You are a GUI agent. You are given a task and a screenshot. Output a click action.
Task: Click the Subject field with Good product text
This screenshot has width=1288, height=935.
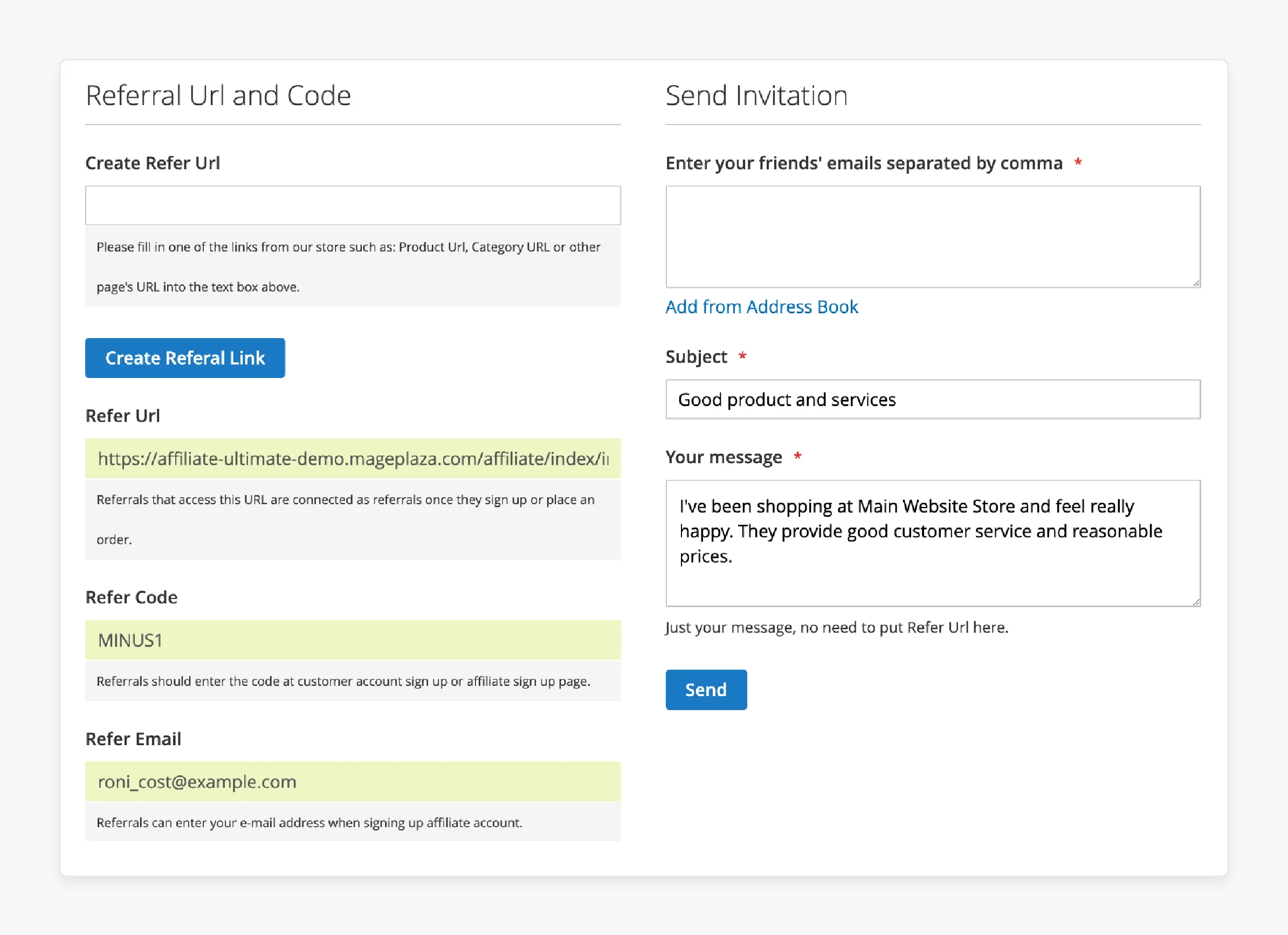pyautogui.click(x=933, y=400)
